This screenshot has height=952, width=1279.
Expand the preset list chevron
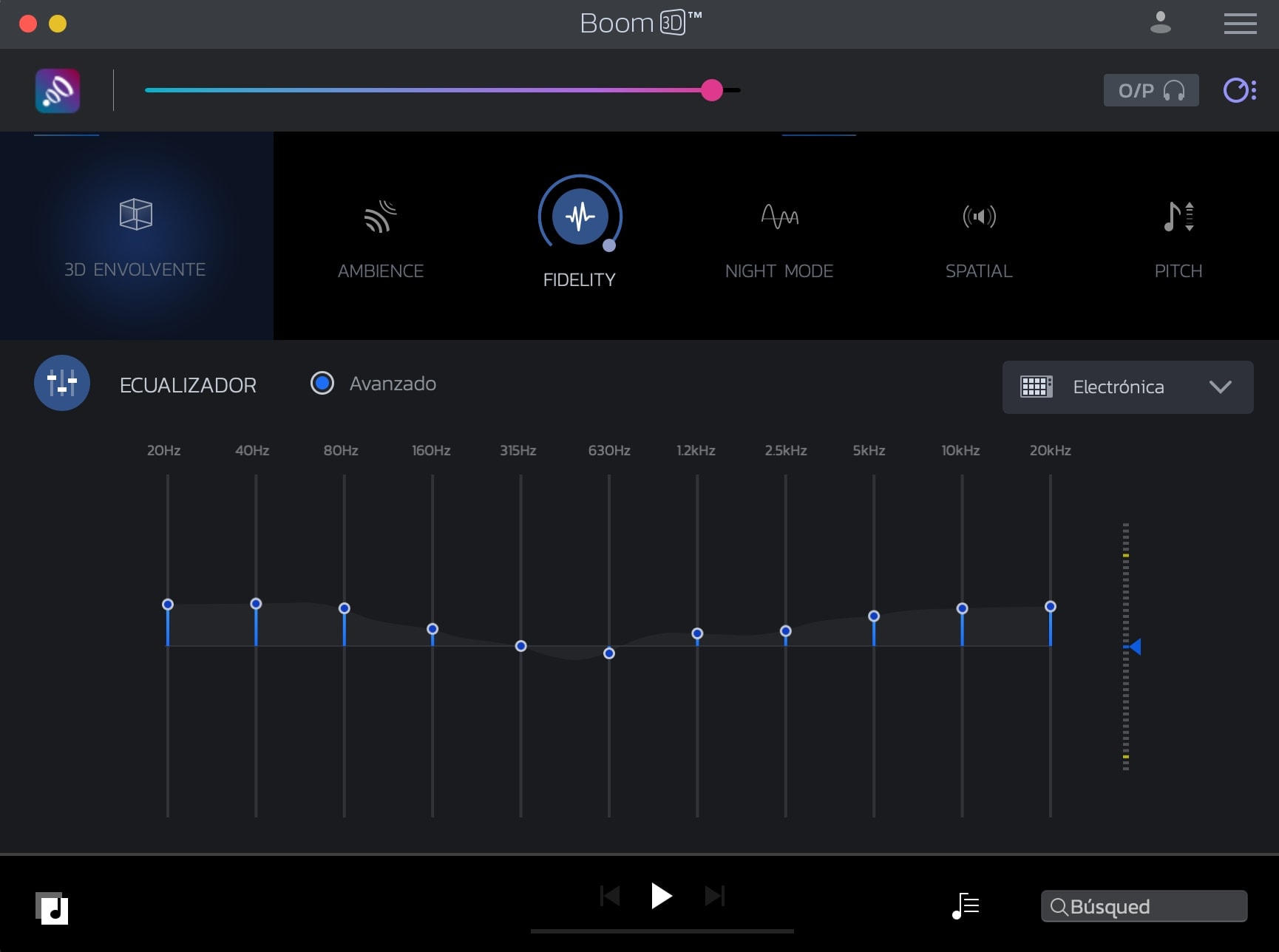(x=1221, y=387)
